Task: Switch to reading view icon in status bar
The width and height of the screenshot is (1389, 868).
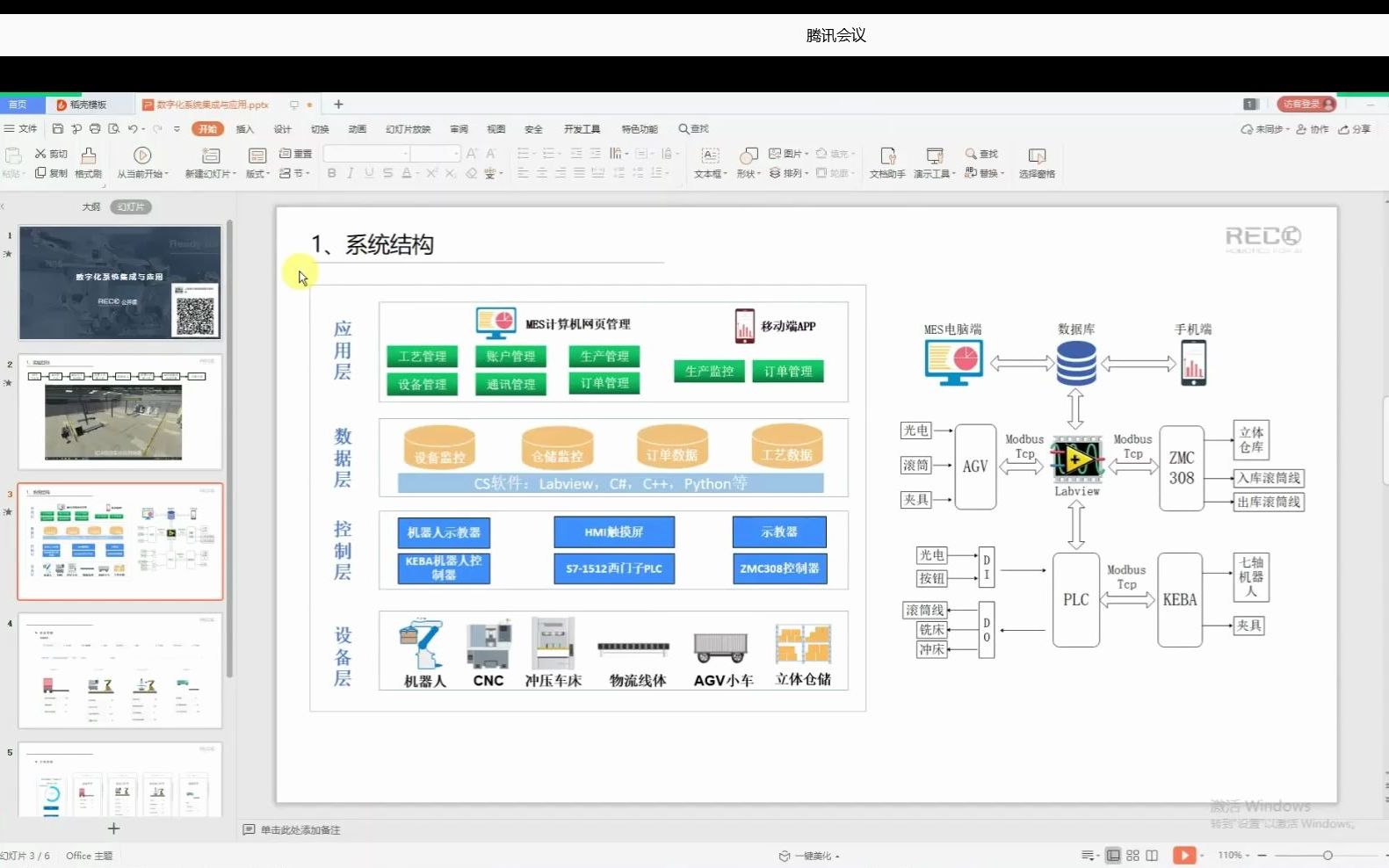Action: [x=1152, y=855]
